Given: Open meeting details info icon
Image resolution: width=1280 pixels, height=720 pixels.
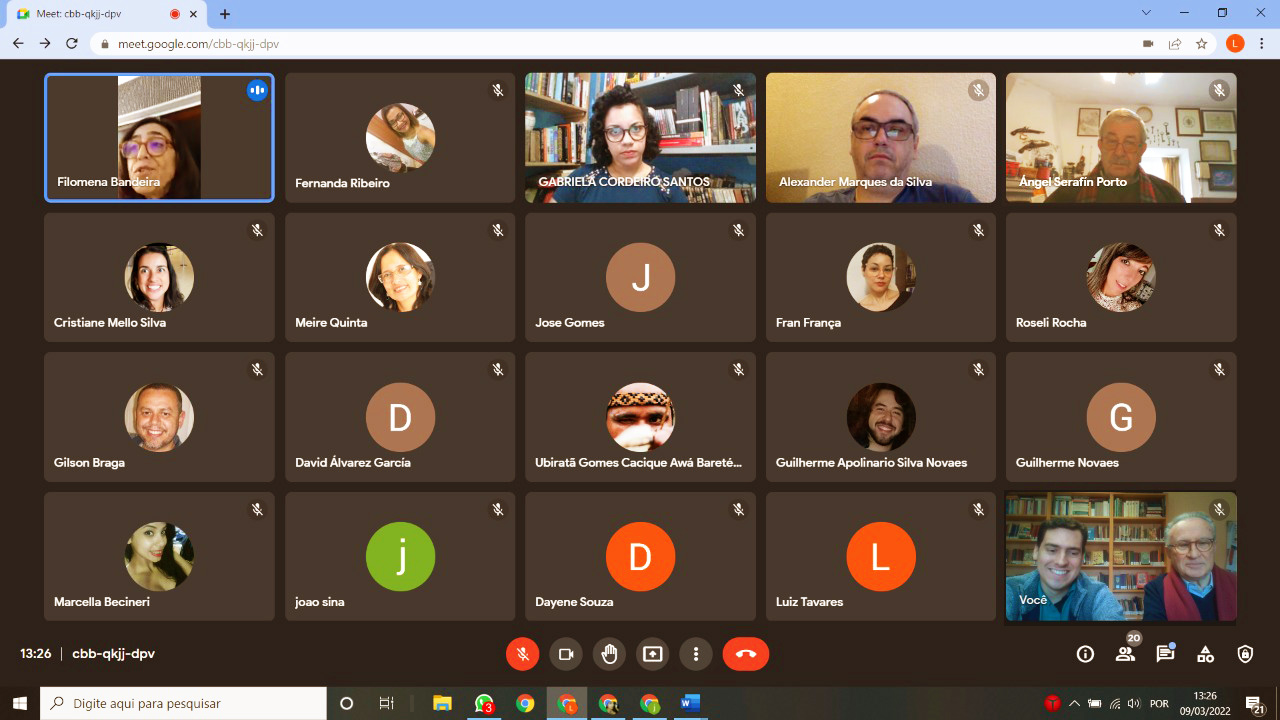Looking at the screenshot, I should pos(1085,654).
